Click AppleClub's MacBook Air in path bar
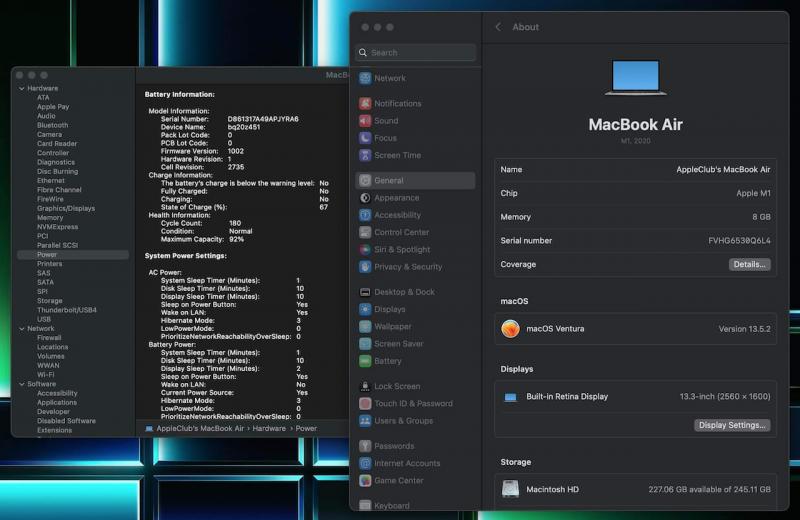Screen dimensions: 800x520 (x=200, y=429)
